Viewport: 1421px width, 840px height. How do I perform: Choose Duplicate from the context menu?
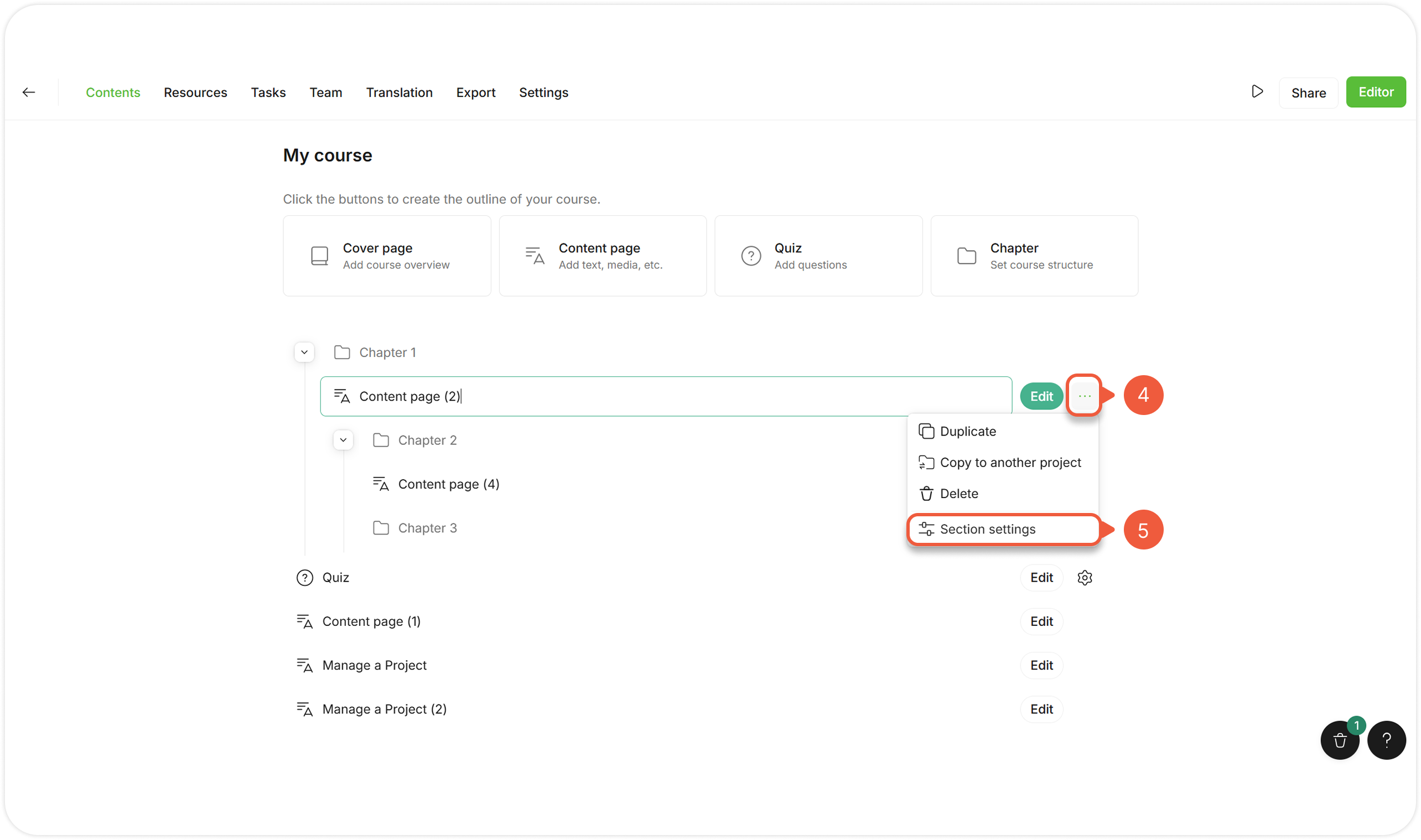coord(967,431)
